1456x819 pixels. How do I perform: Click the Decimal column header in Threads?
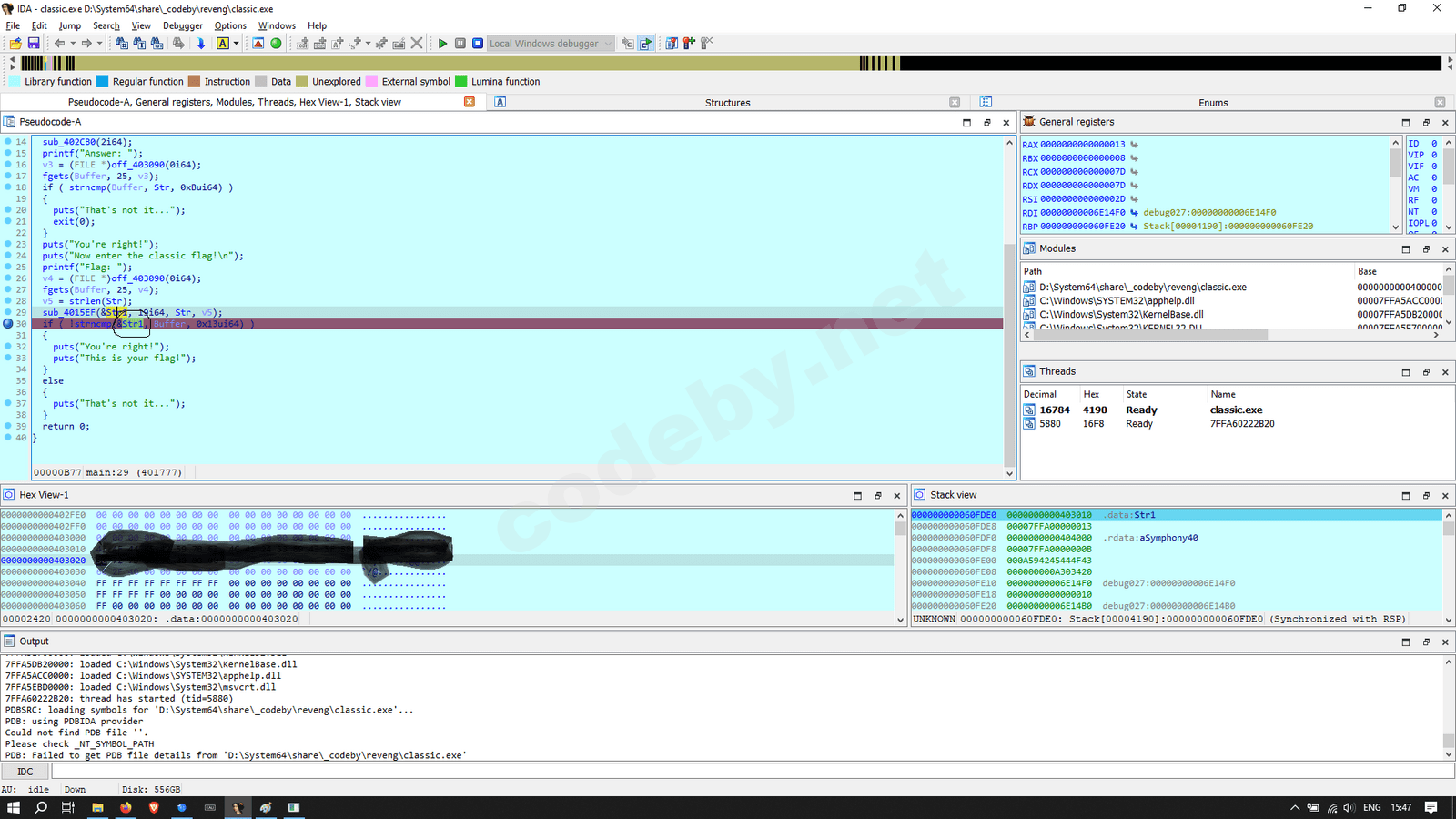pyautogui.click(x=1040, y=394)
